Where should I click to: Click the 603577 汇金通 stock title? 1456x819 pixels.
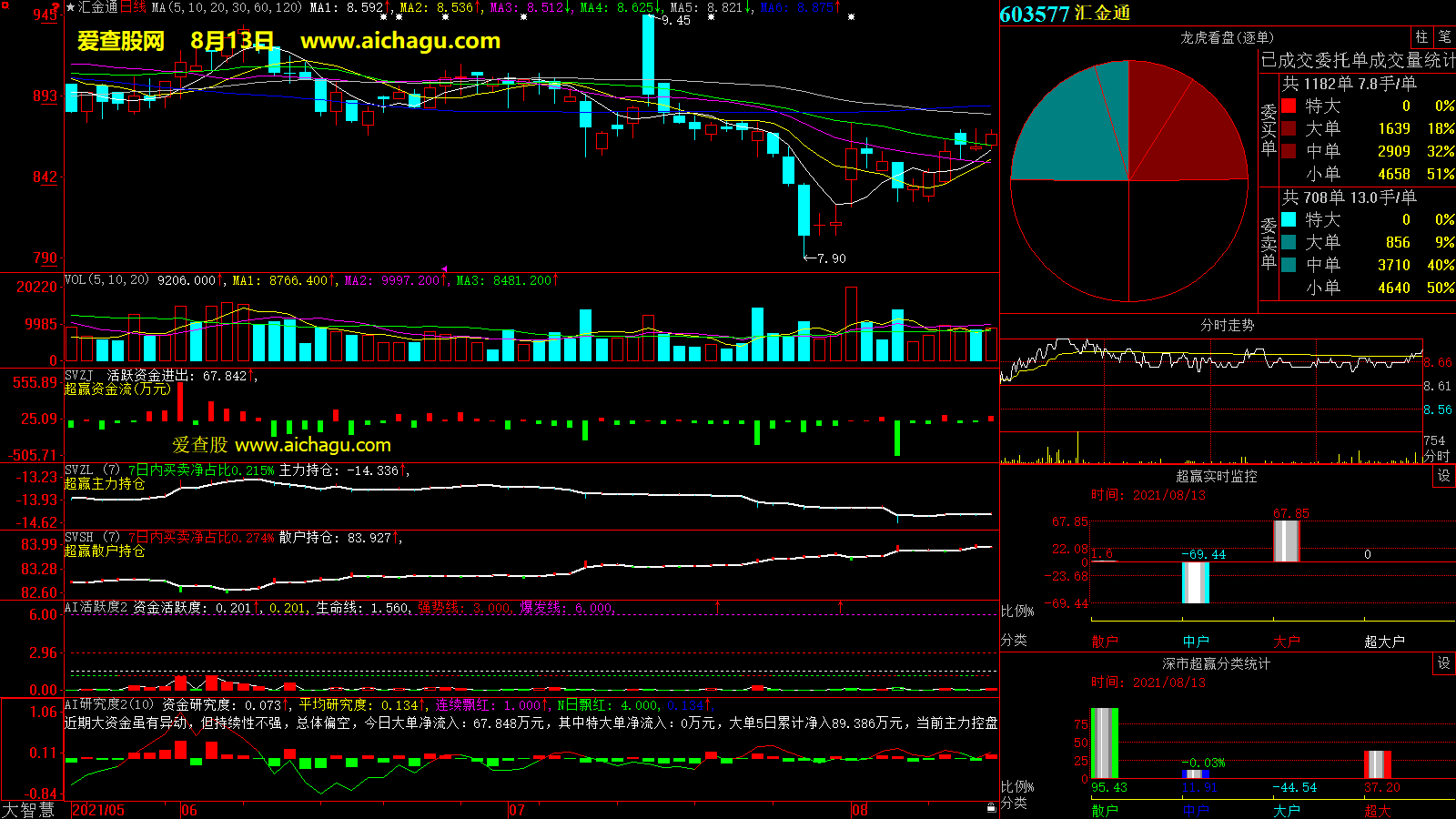(x=1065, y=14)
